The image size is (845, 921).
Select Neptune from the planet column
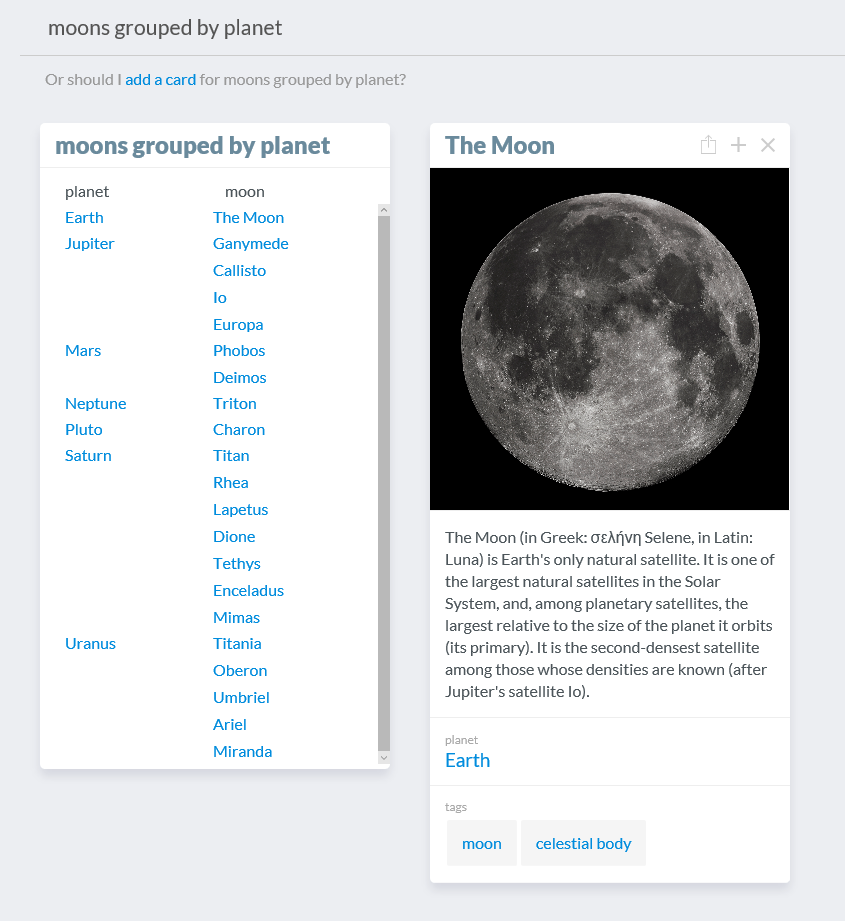click(x=96, y=403)
